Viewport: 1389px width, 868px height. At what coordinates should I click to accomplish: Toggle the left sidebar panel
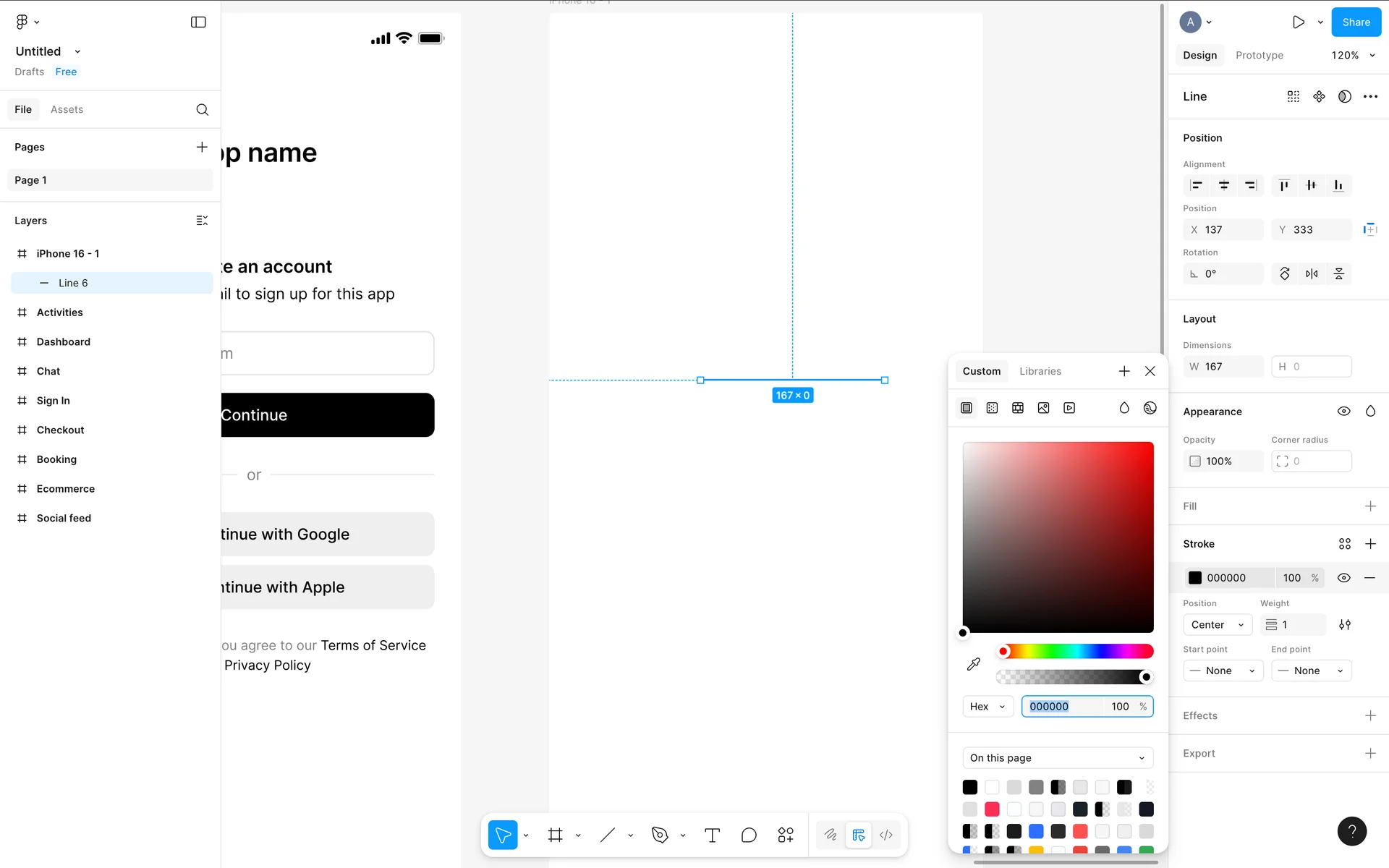(x=198, y=22)
